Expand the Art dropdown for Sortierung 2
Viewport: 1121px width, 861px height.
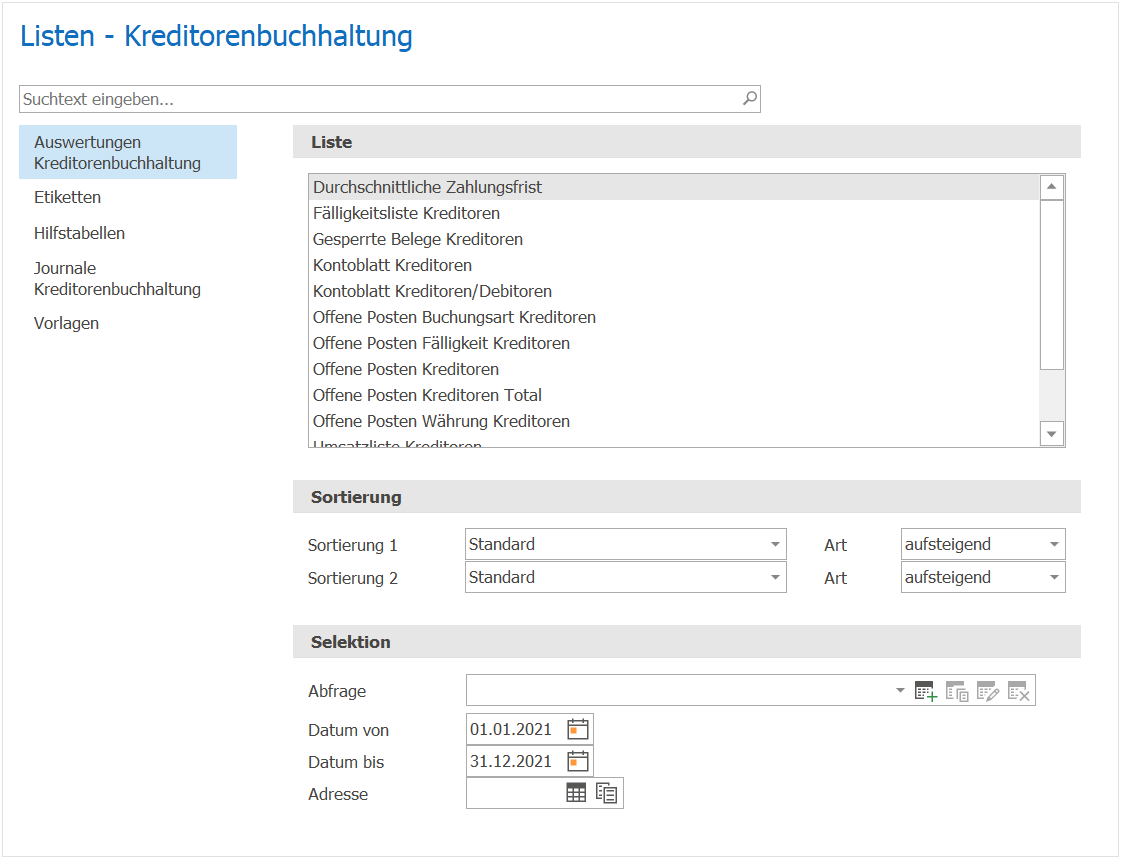click(x=983, y=577)
